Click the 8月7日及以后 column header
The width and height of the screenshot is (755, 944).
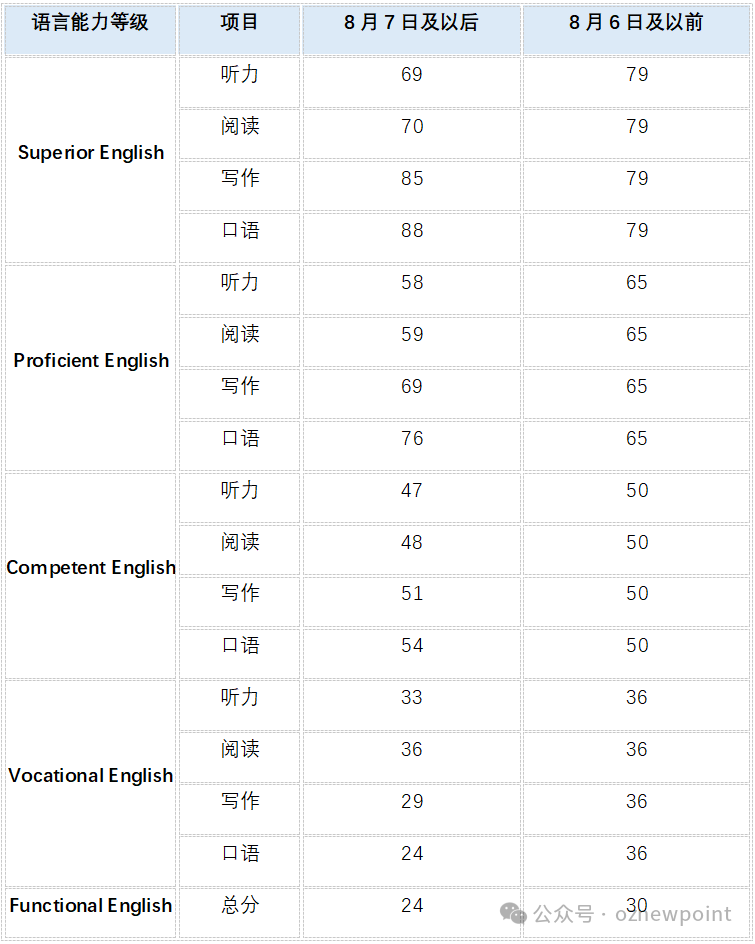[411, 30]
